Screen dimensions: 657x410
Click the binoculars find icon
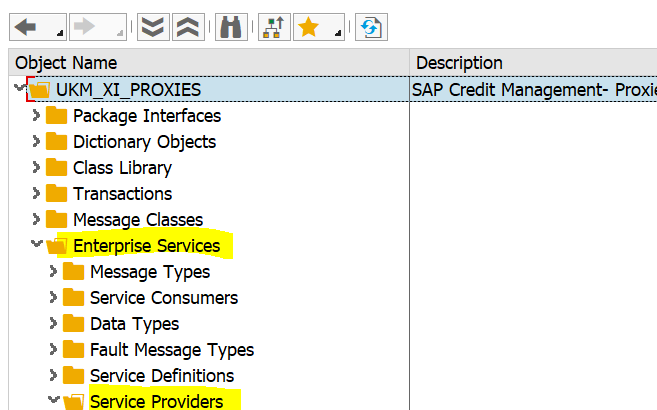point(229,28)
